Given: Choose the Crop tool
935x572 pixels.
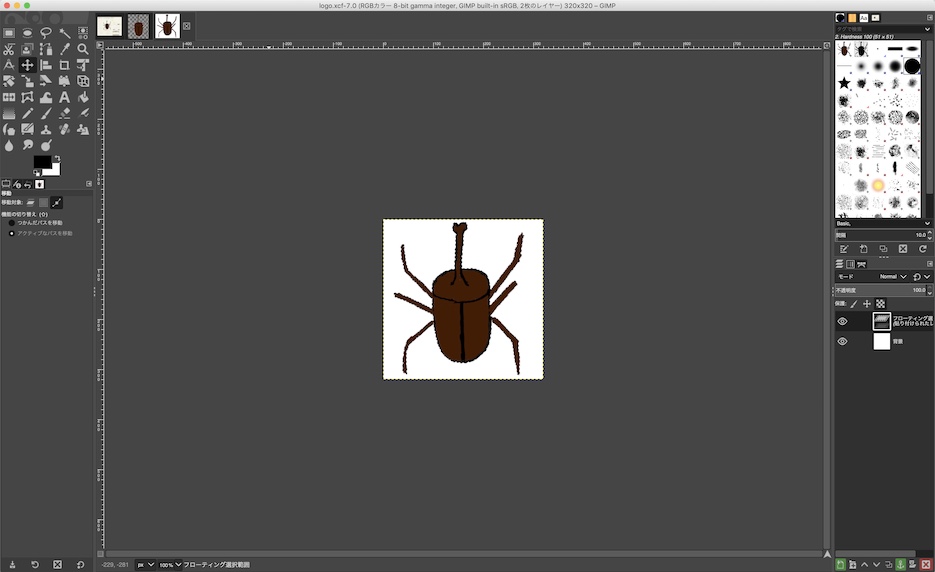Looking at the screenshot, I should (x=65, y=65).
